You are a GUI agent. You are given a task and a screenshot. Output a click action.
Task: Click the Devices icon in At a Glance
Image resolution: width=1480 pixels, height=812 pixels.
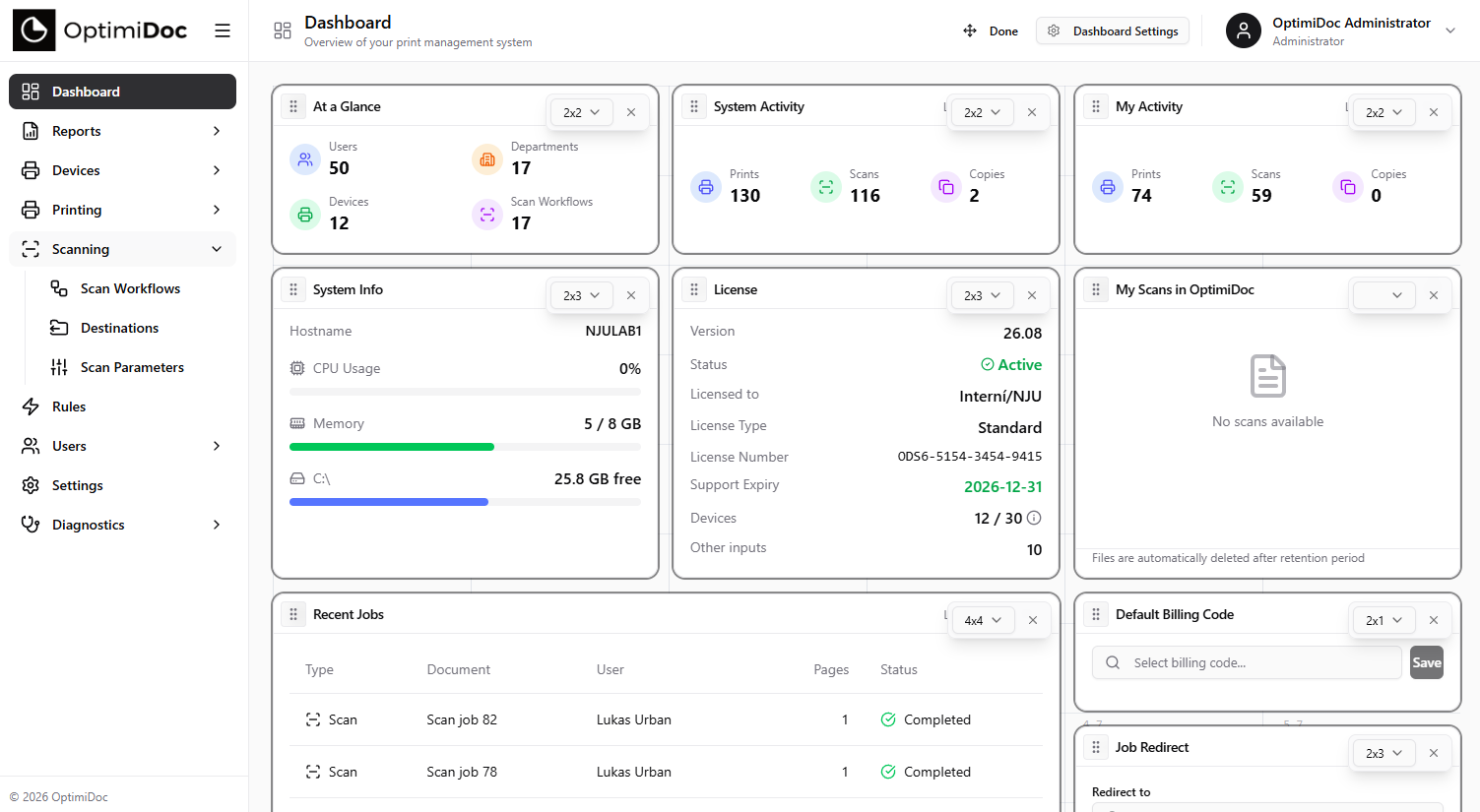pos(305,215)
